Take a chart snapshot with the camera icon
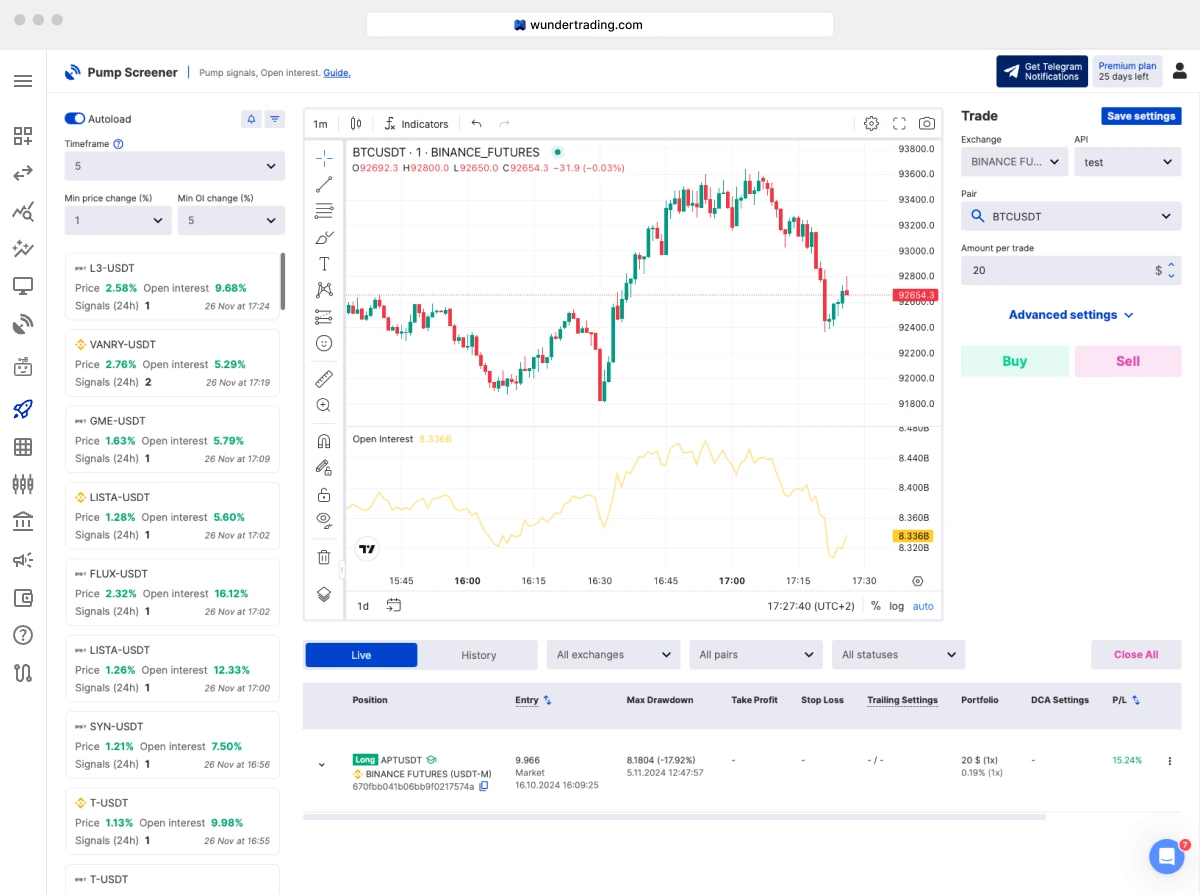This screenshot has height=894, width=1200. pyautogui.click(x=926, y=123)
